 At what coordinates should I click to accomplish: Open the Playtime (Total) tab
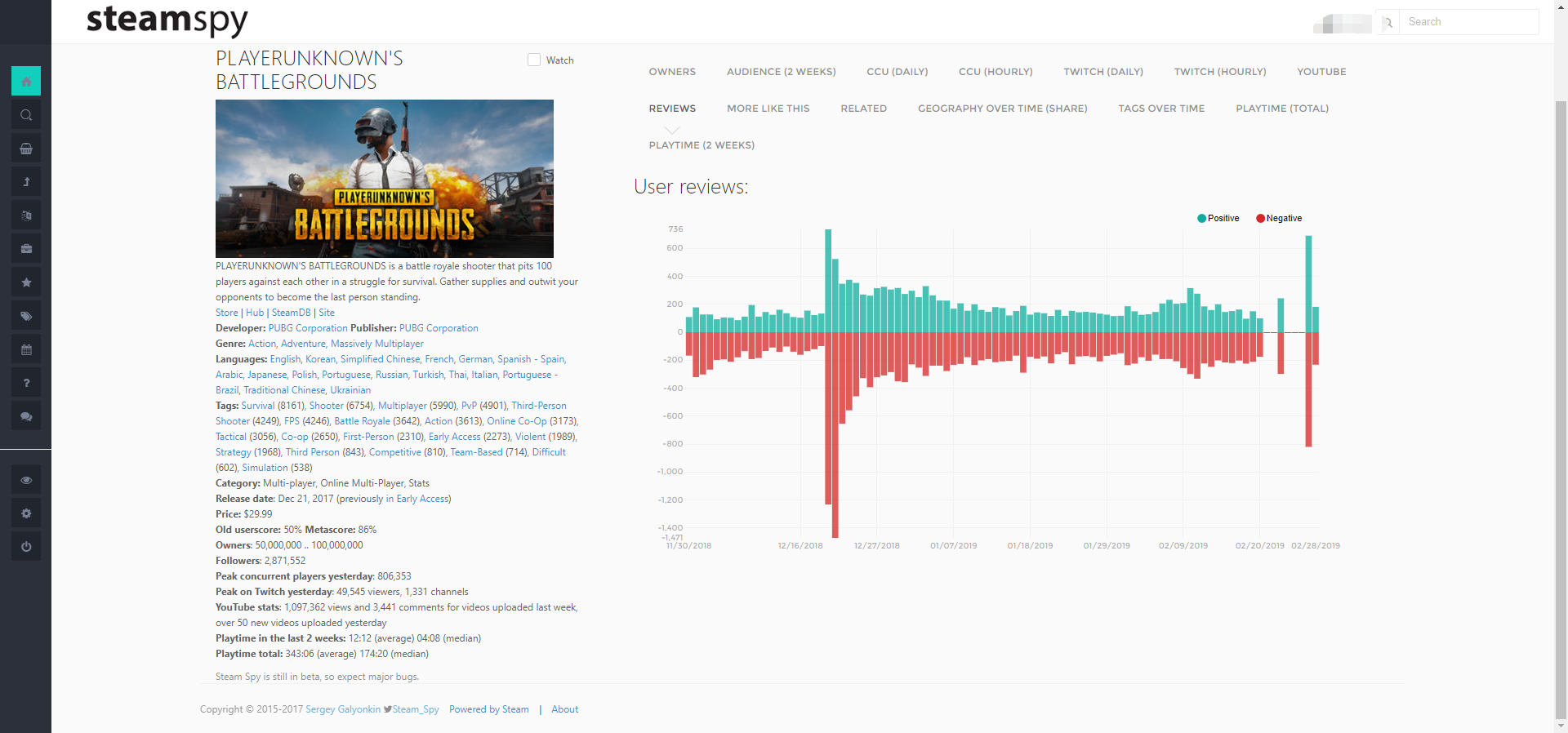(x=1282, y=109)
